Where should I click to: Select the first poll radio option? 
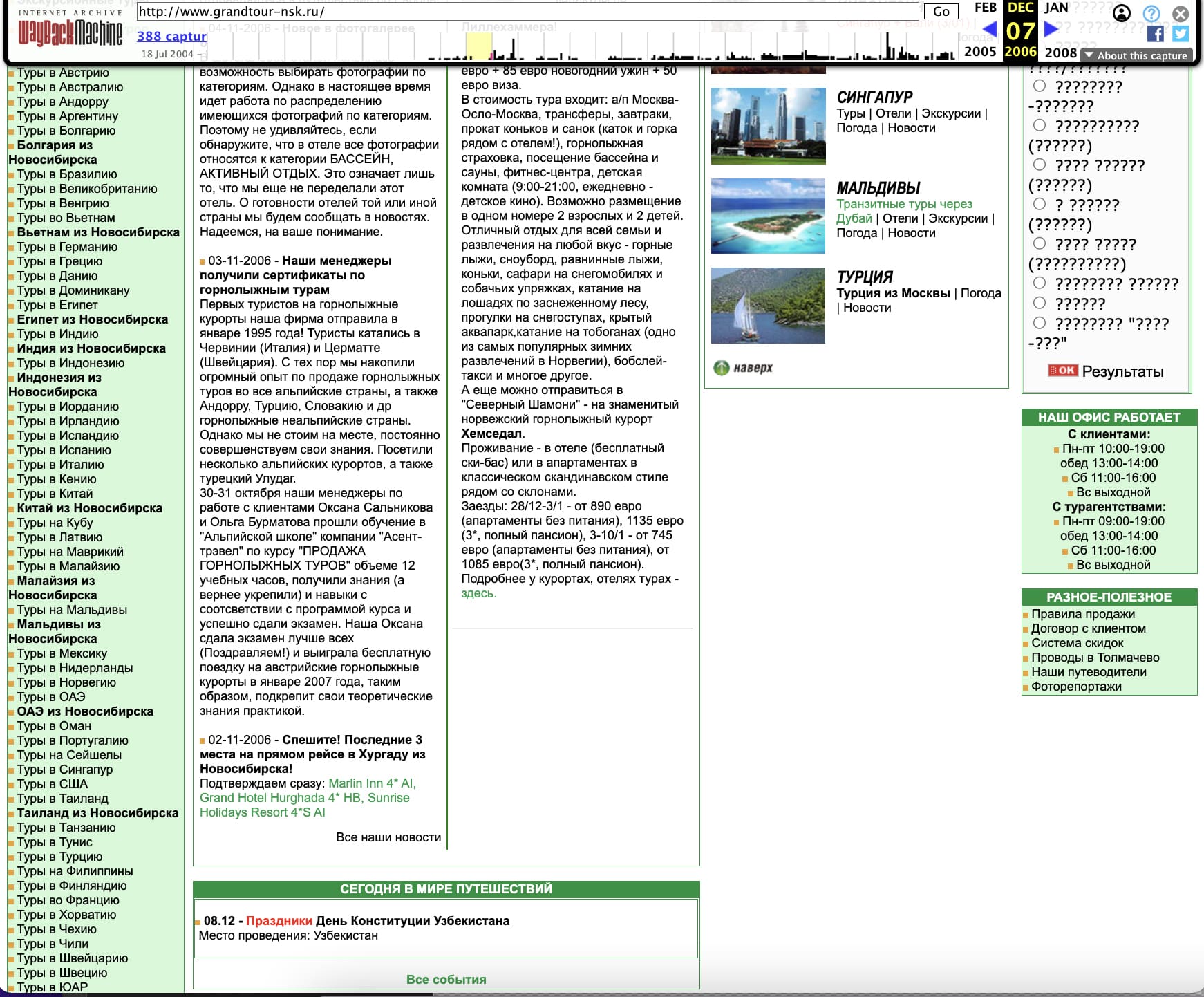coord(1040,86)
